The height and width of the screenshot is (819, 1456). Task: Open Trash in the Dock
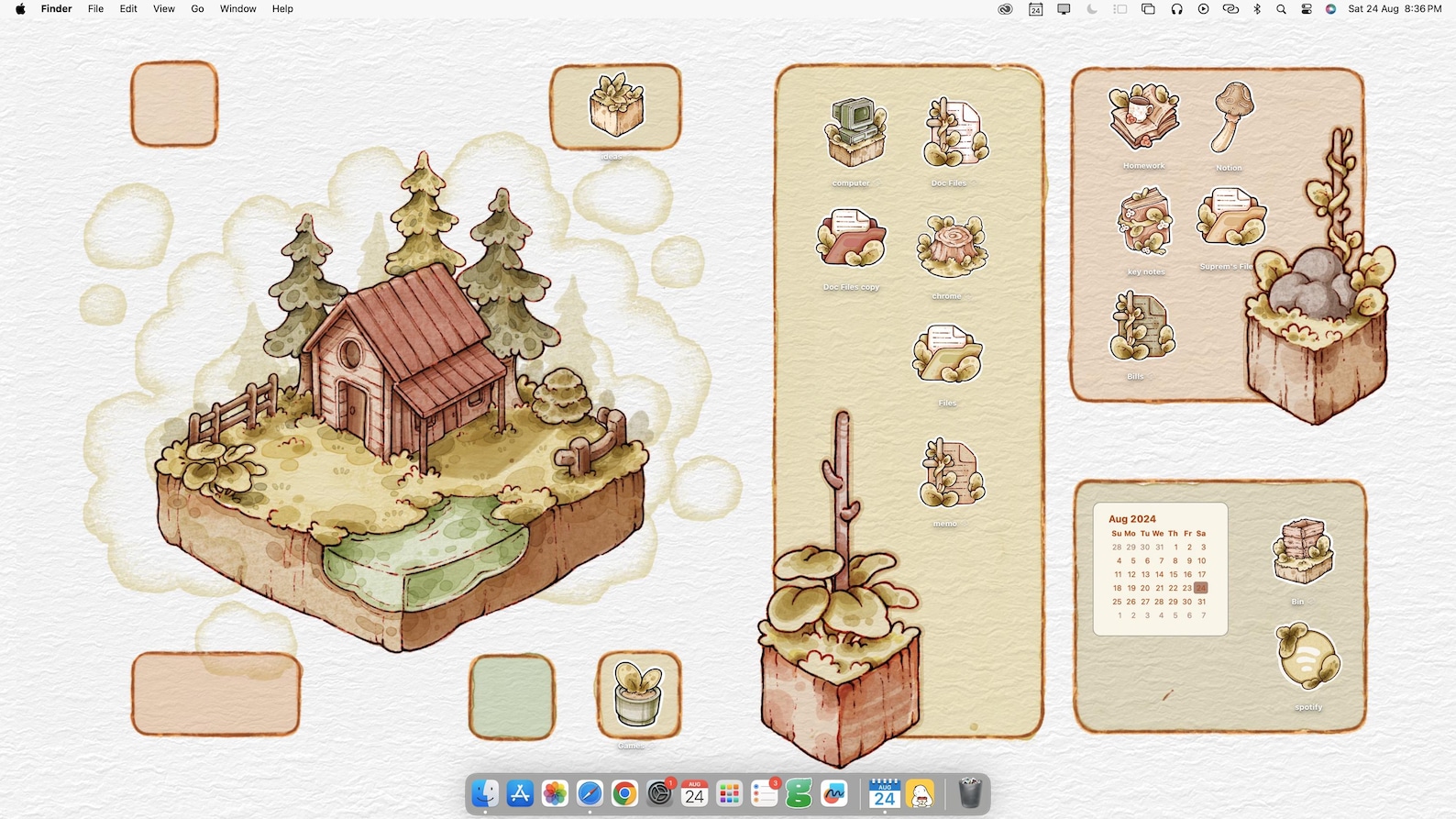[x=970, y=794]
